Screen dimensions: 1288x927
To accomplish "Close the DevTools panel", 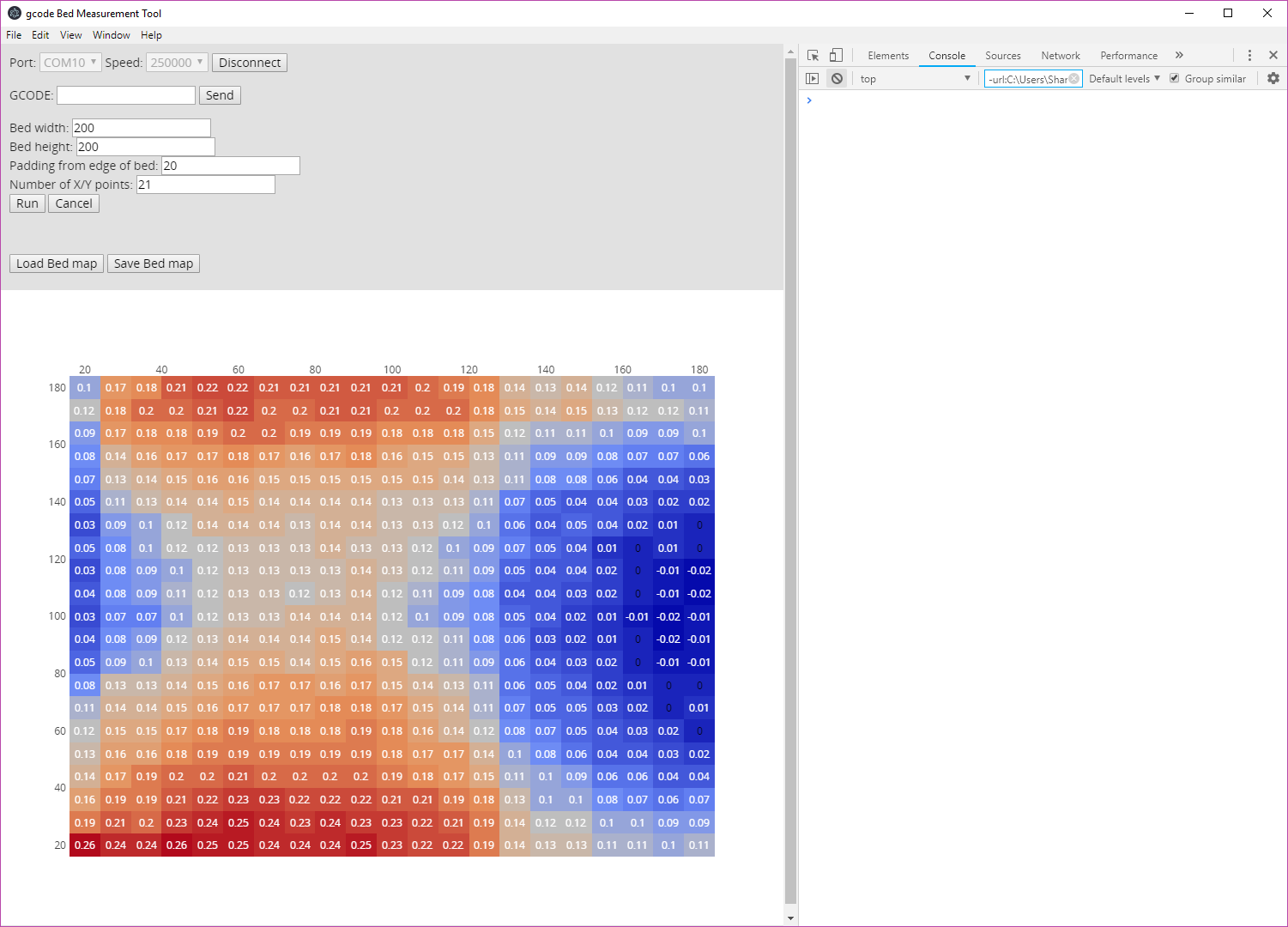I will (1273, 55).
